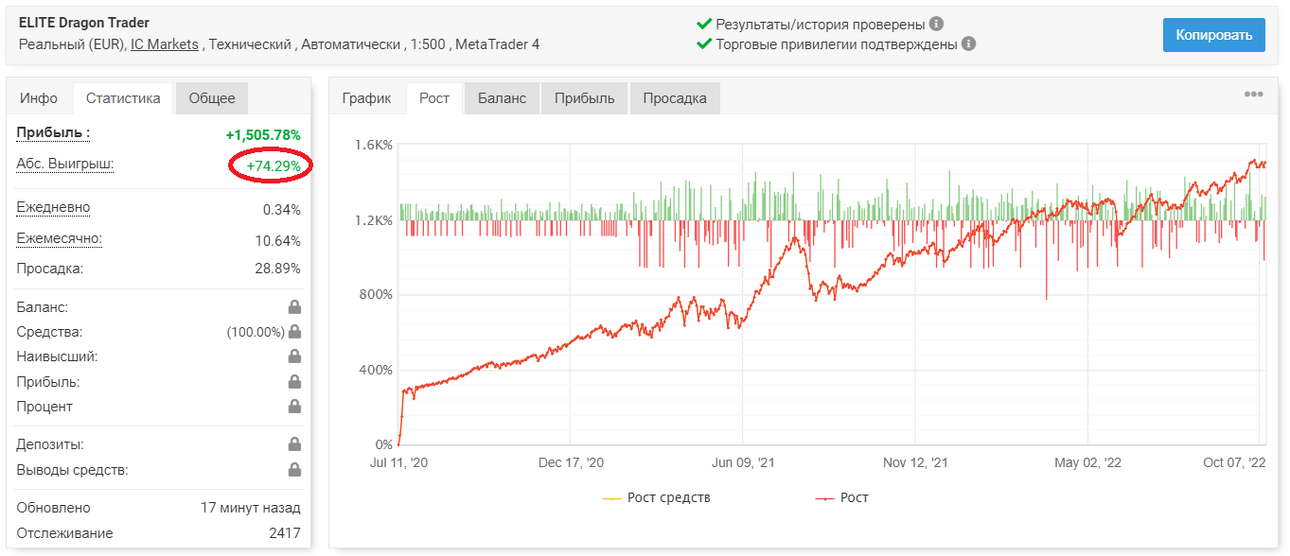Switch chart to Баланс tab
The image size is (1290, 556).
(x=502, y=98)
